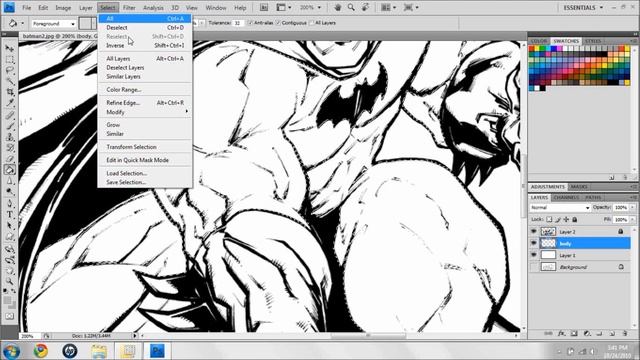Show the Background layer visibility box
The image size is (640, 360).
pos(533,267)
